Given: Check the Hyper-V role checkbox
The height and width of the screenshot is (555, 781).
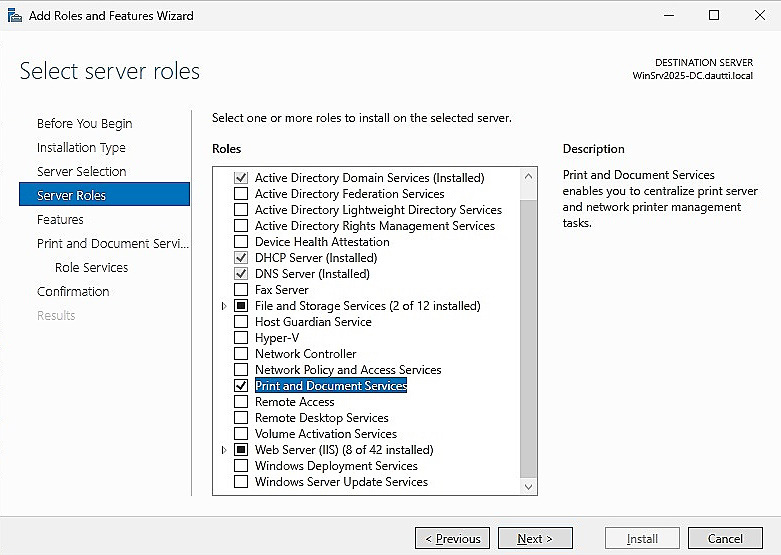Looking at the screenshot, I should click(241, 337).
